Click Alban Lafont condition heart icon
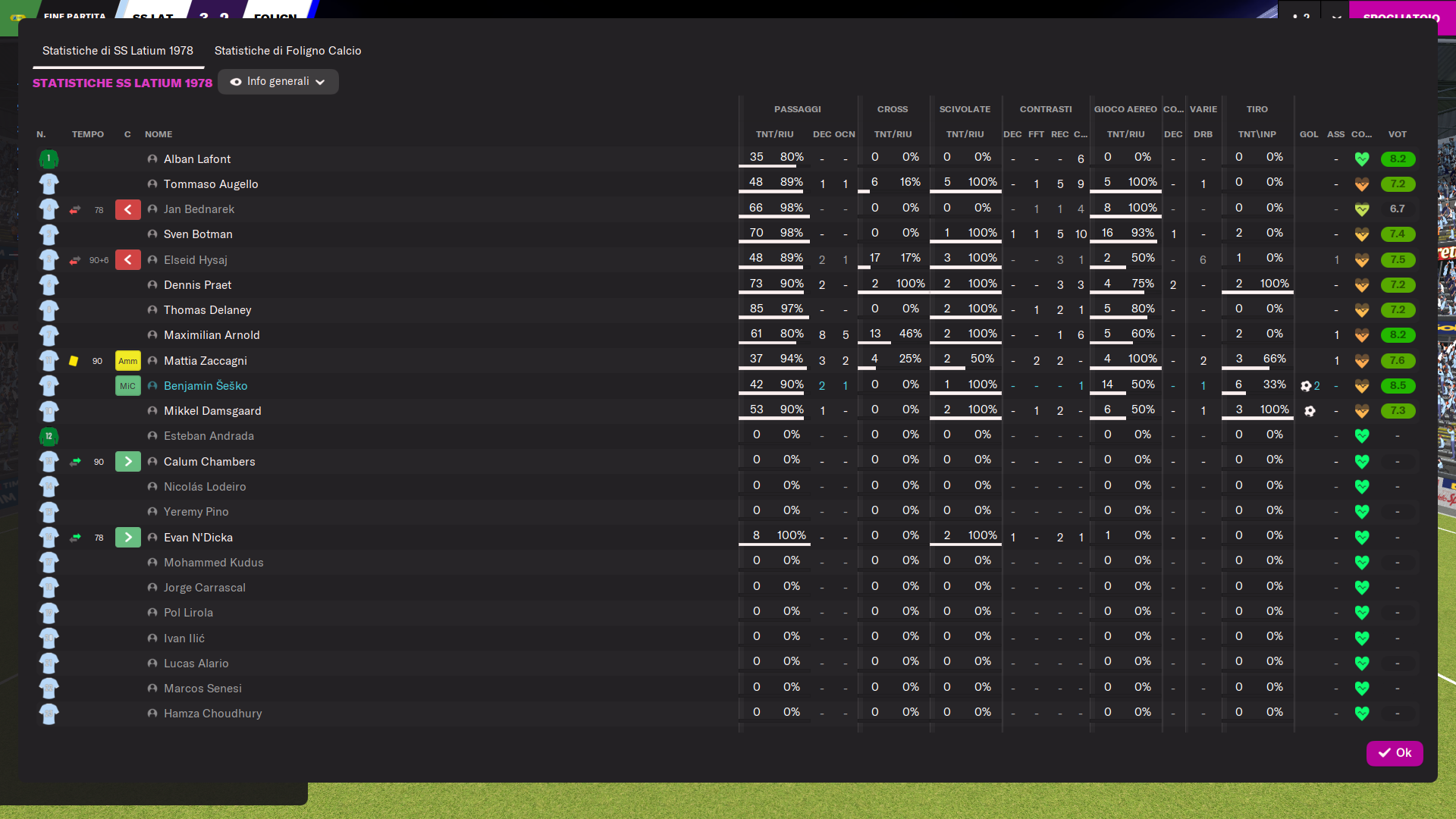The height and width of the screenshot is (819, 1456). pos(1362,159)
